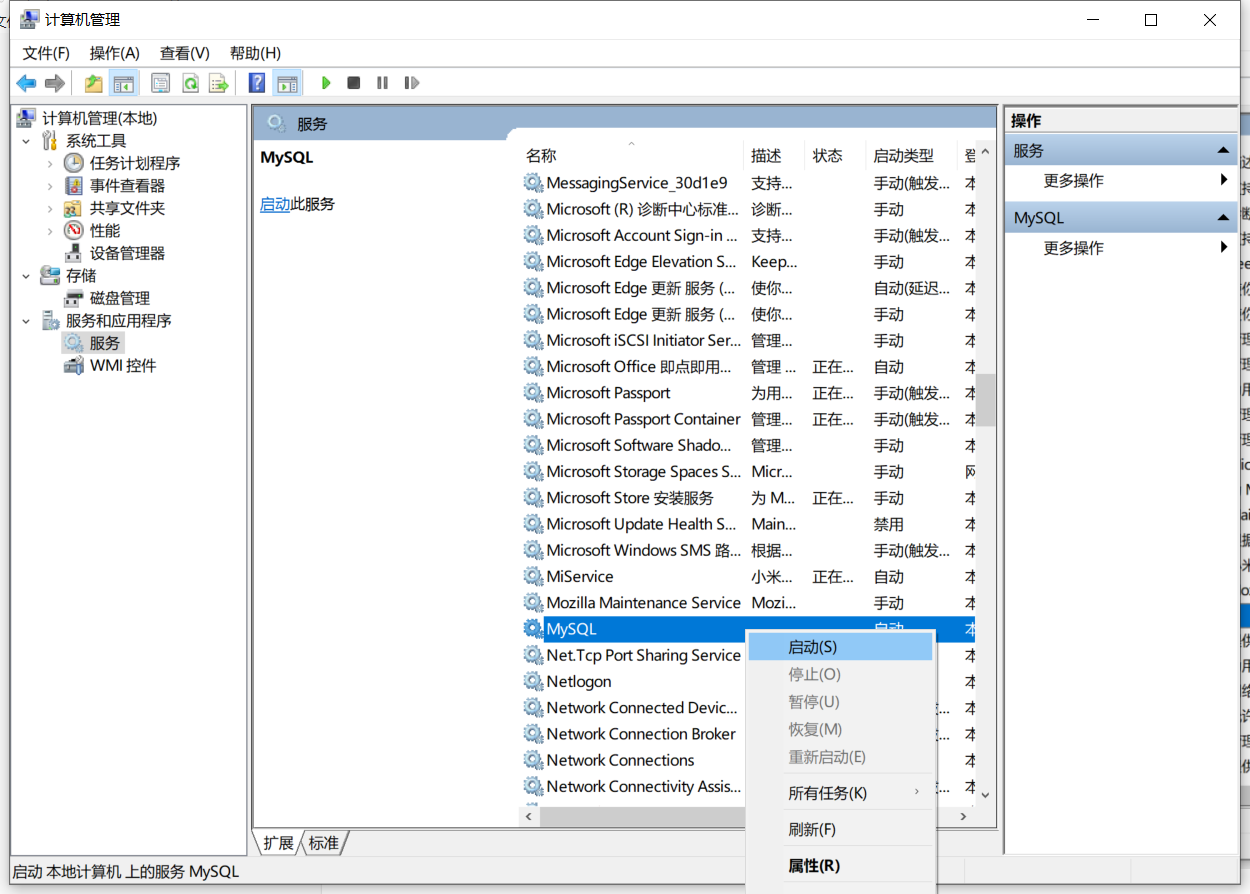The image size is (1250, 894).
Task: Open 所有任务(K) submenu
Action: pos(840,793)
